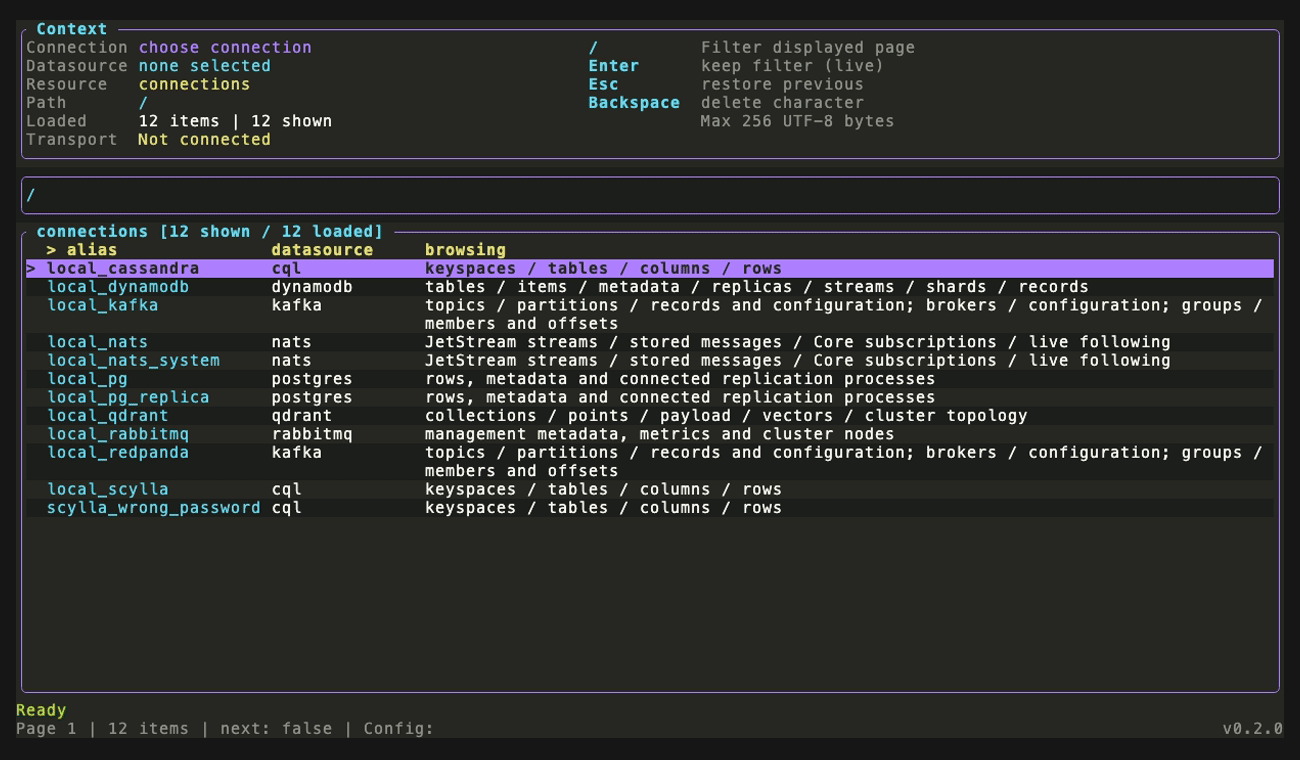Image resolution: width=1300 pixels, height=760 pixels.
Task: Click the kafka cell of local_redpanda
Action: point(296,452)
